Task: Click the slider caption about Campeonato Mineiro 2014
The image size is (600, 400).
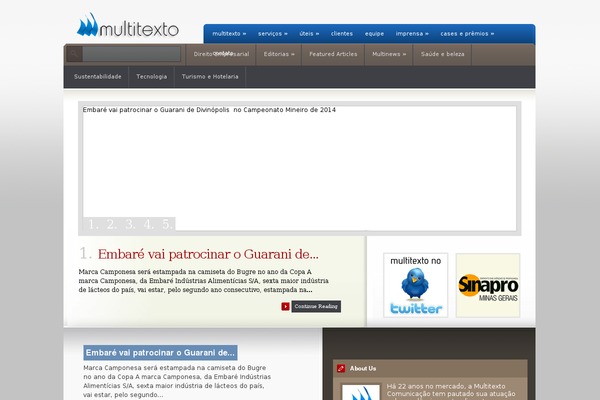Action: click(209, 110)
